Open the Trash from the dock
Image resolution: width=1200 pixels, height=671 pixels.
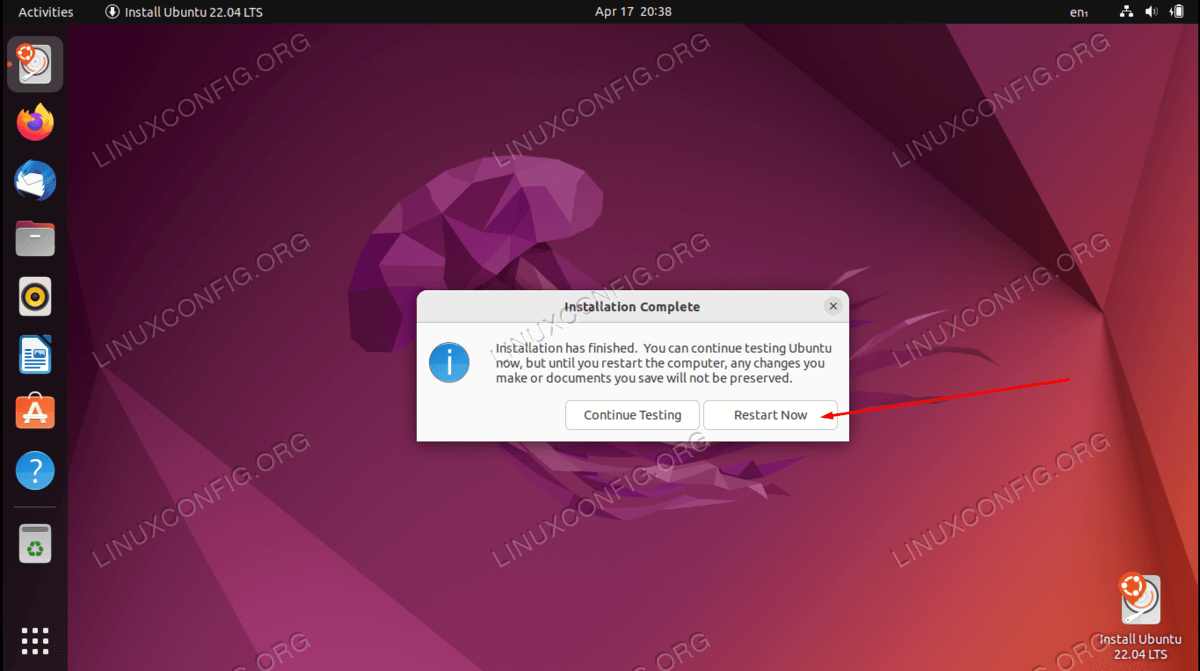click(x=35, y=544)
